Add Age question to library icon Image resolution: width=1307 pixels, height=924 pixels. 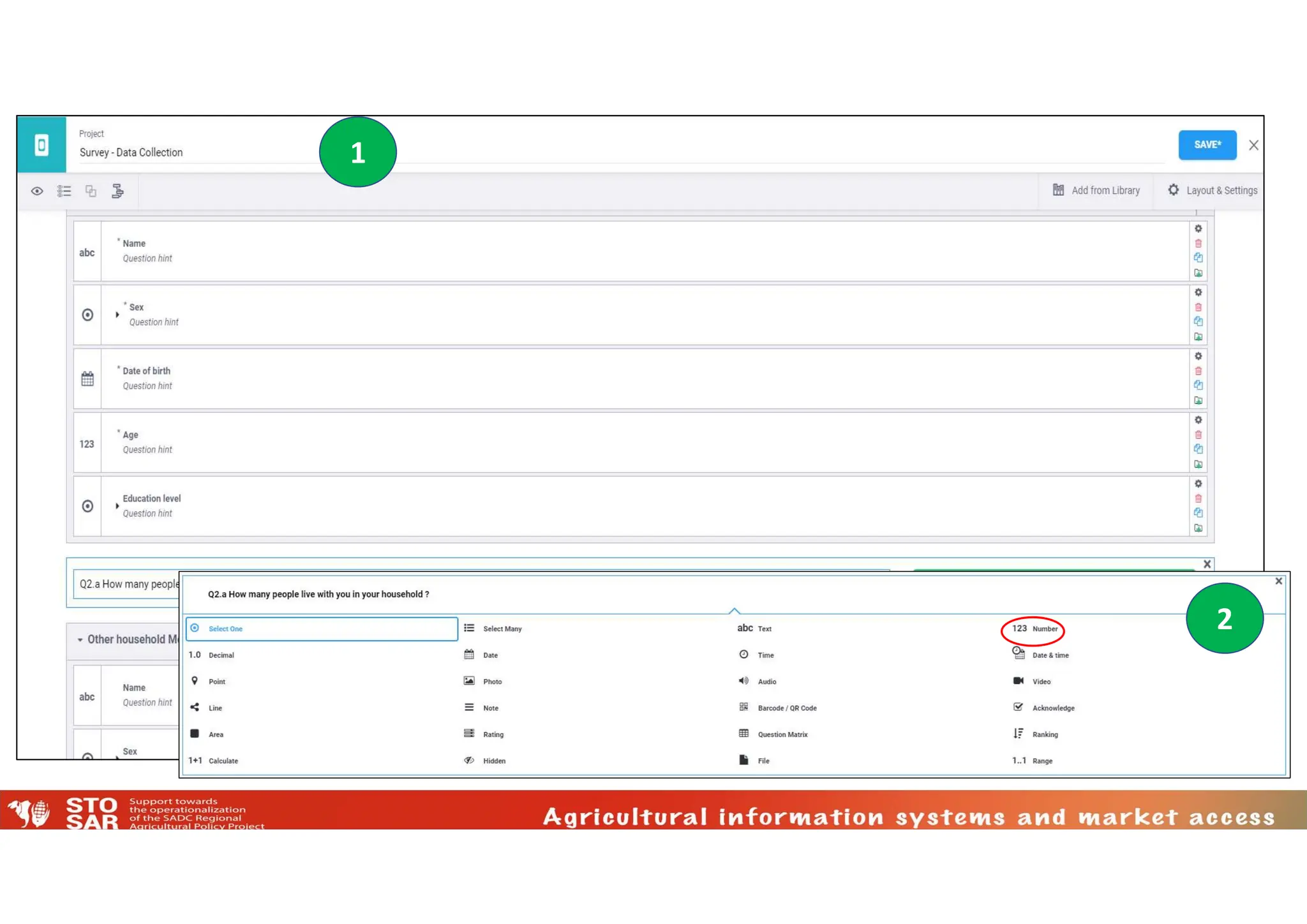coord(1198,464)
